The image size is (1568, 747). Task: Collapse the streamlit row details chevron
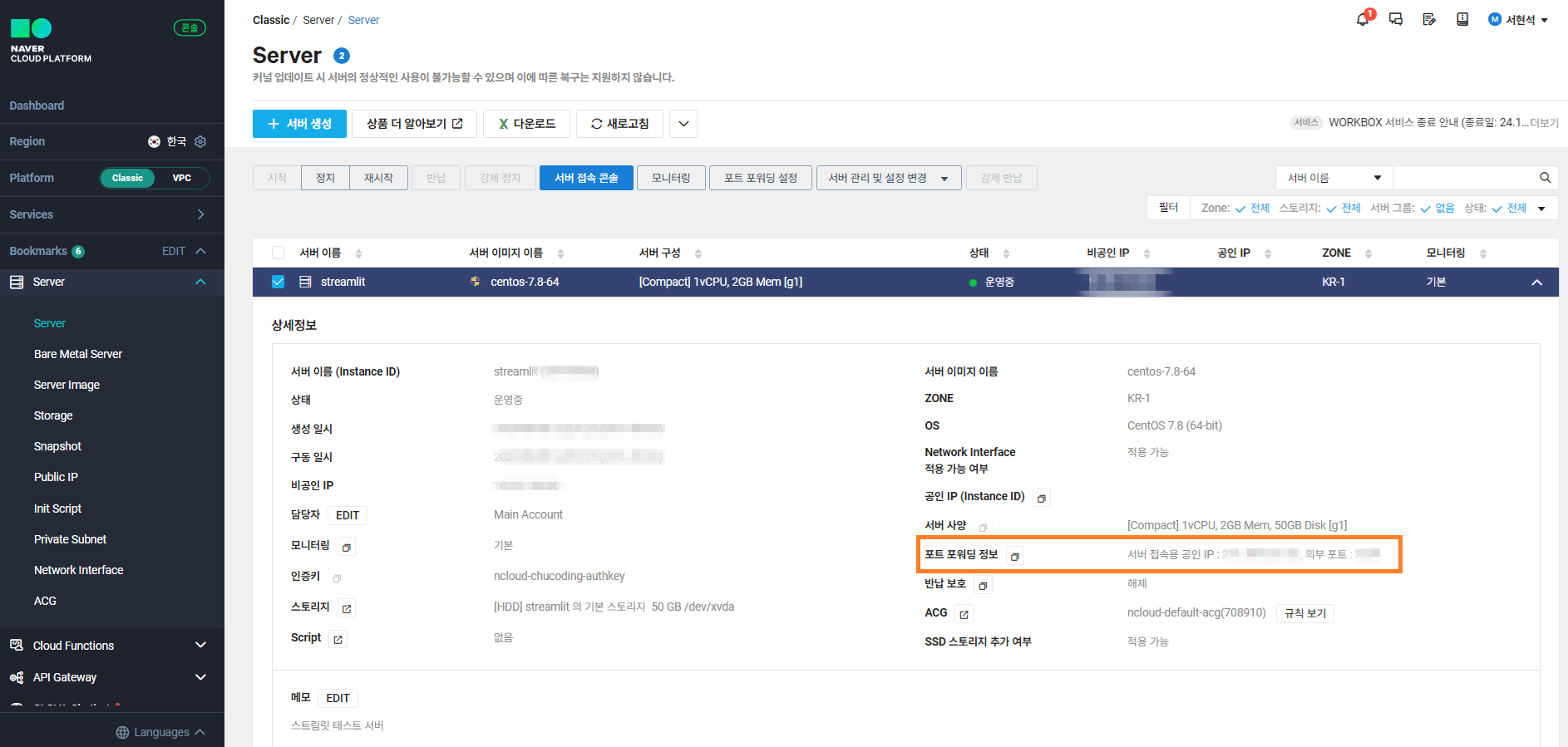[1537, 283]
